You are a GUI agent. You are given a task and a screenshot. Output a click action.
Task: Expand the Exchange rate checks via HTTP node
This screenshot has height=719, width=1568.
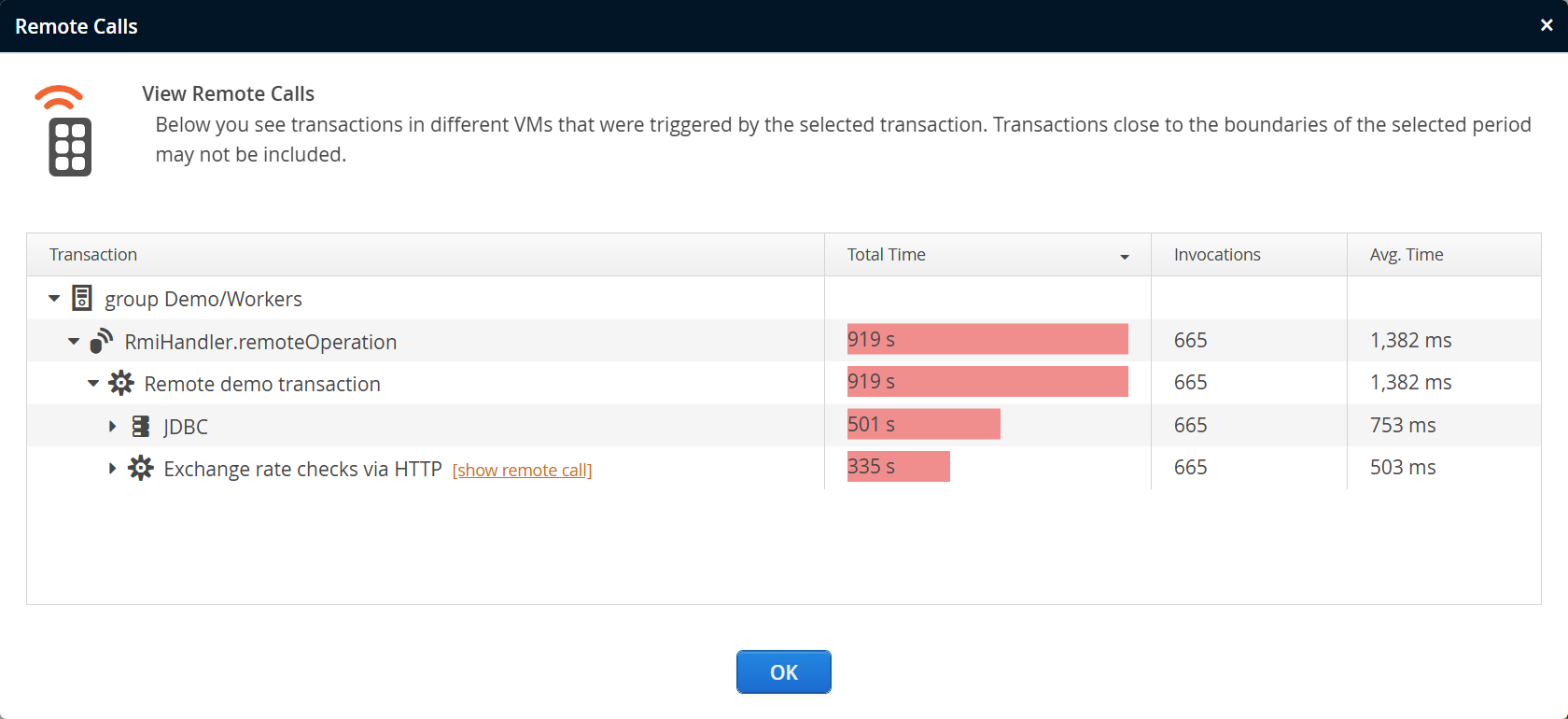pos(112,469)
